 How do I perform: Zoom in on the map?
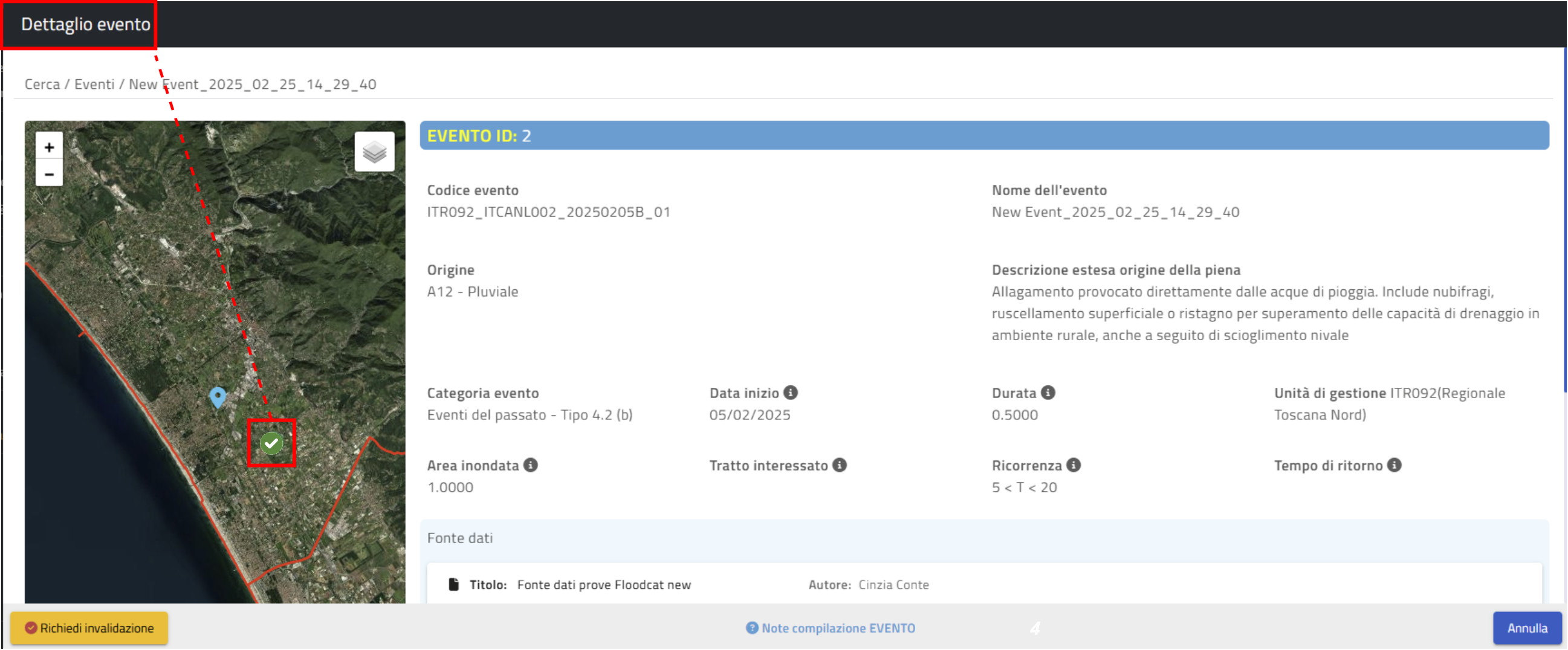(x=50, y=147)
